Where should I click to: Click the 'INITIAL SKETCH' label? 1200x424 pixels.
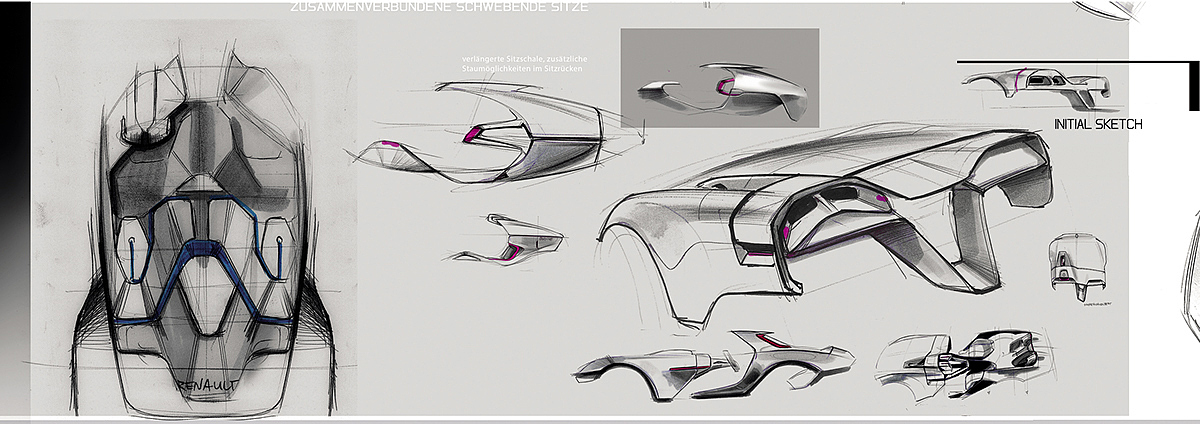[1098, 125]
